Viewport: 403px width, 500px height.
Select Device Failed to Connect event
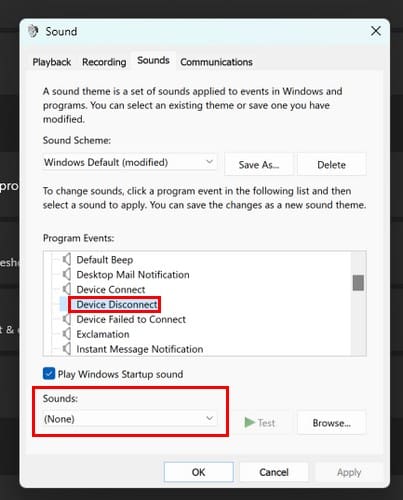coord(131,319)
